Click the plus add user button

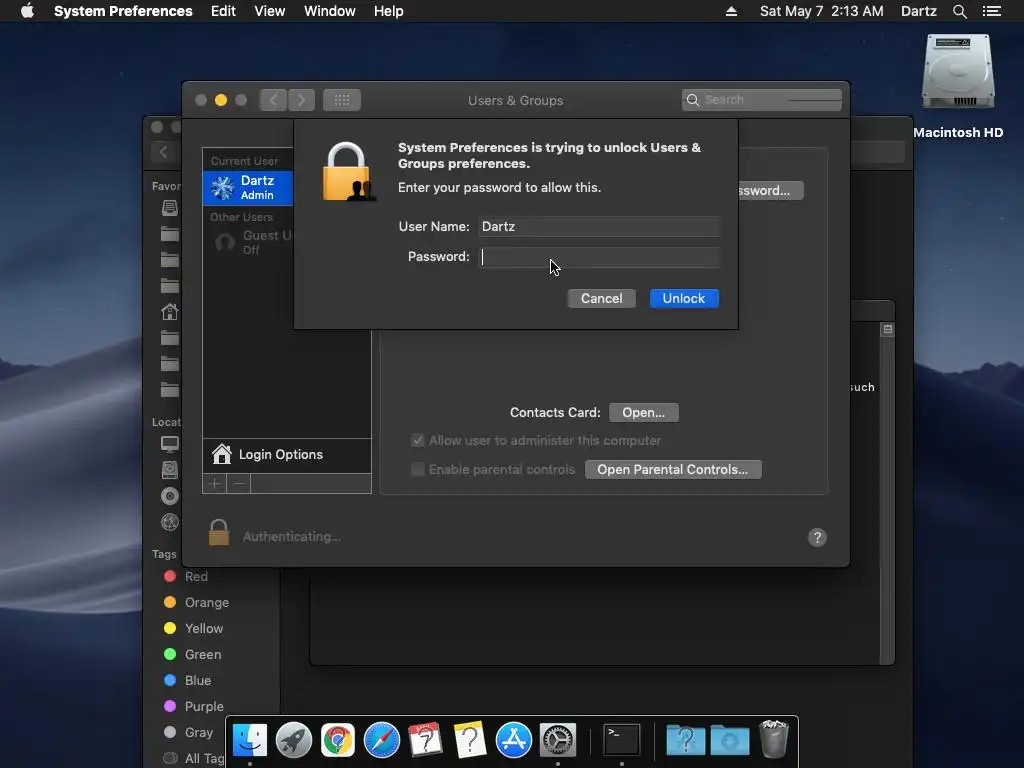[x=214, y=483]
